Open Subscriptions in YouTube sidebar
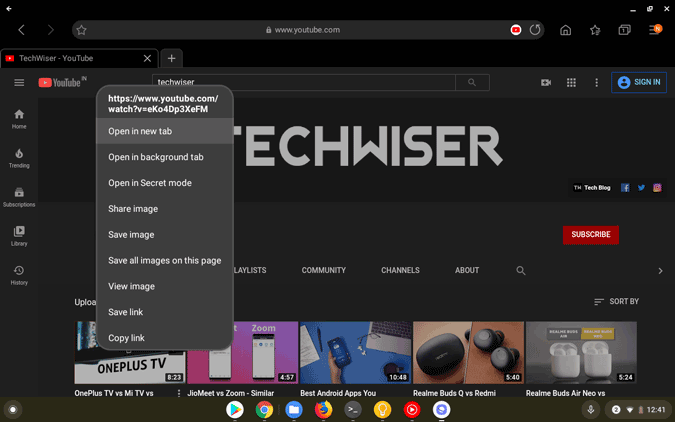The width and height of the screenshot is (675, 422). (19, 197)
